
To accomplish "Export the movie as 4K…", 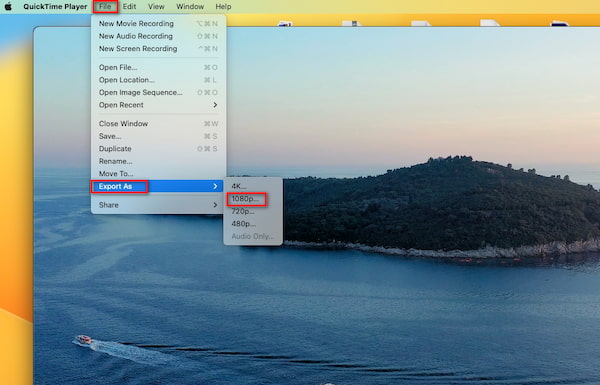I will point(253,186).
